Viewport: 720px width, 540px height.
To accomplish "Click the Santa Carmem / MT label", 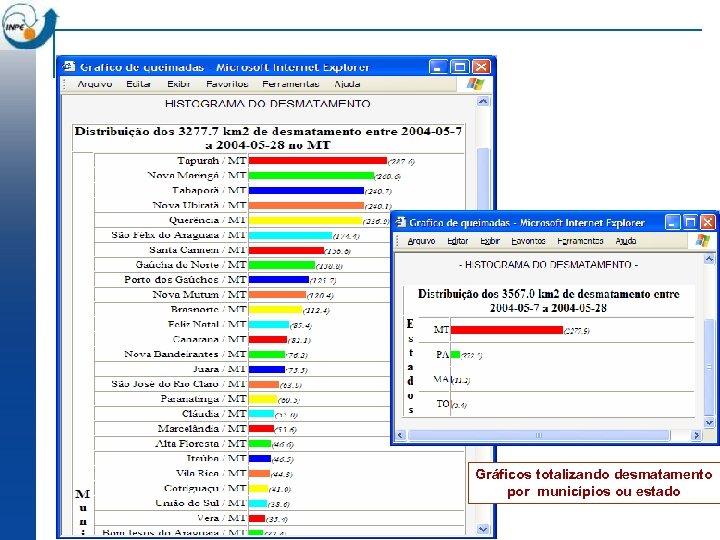I will 198,250.
